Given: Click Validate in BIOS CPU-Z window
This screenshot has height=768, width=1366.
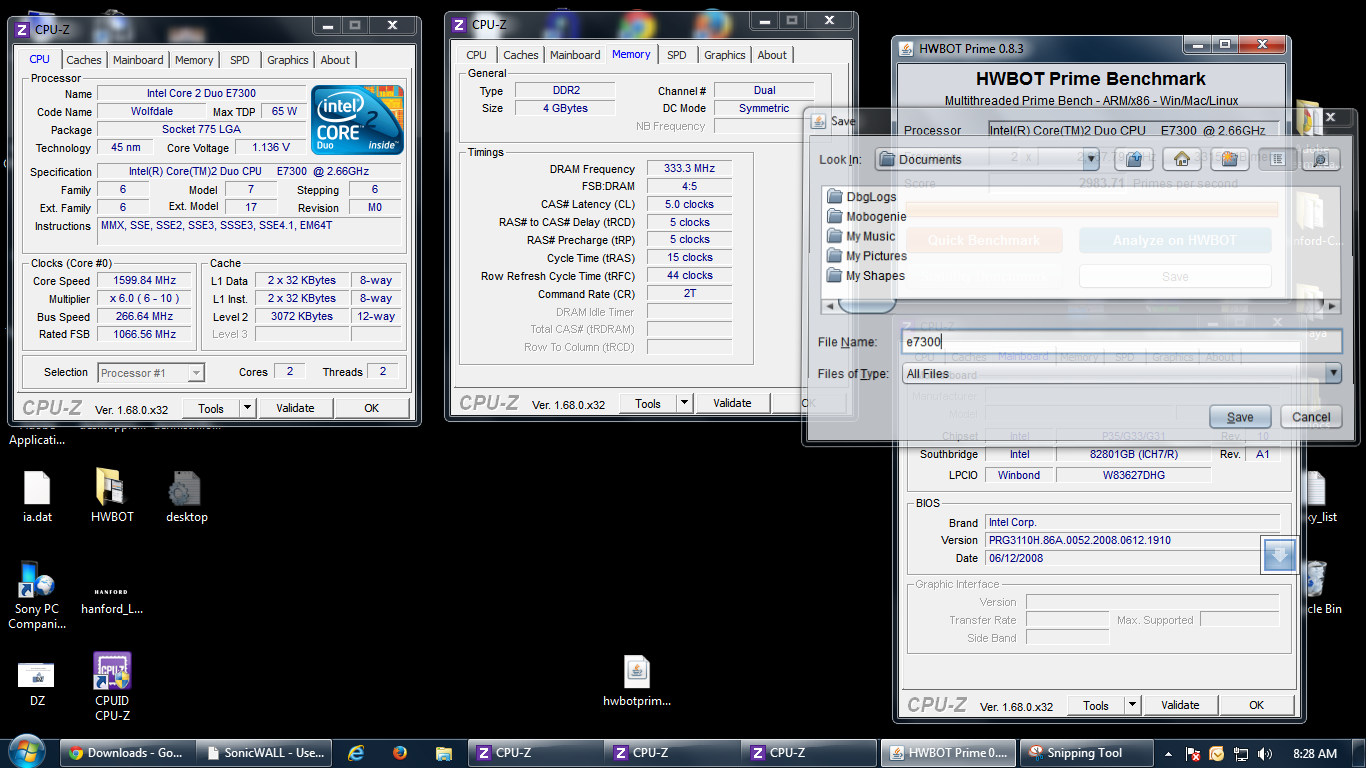Looking at the screenshot, I should tap(1180, 705).
